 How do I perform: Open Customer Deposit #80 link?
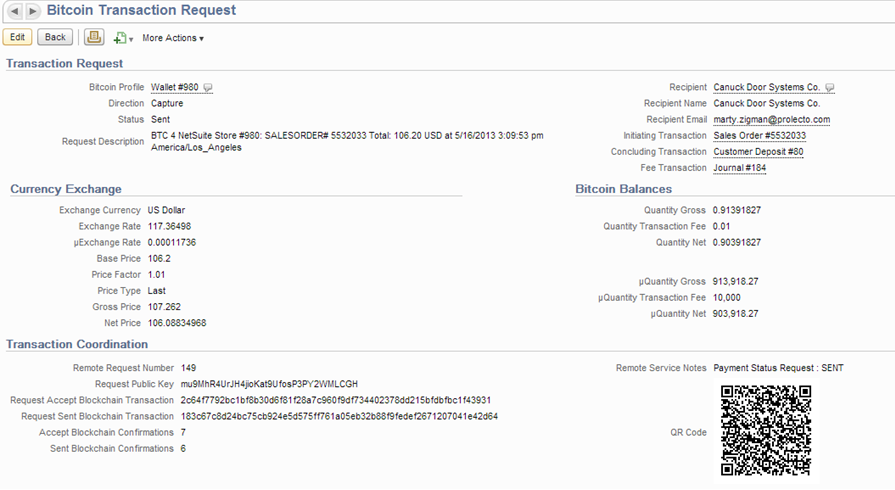[x=759, y=151]
